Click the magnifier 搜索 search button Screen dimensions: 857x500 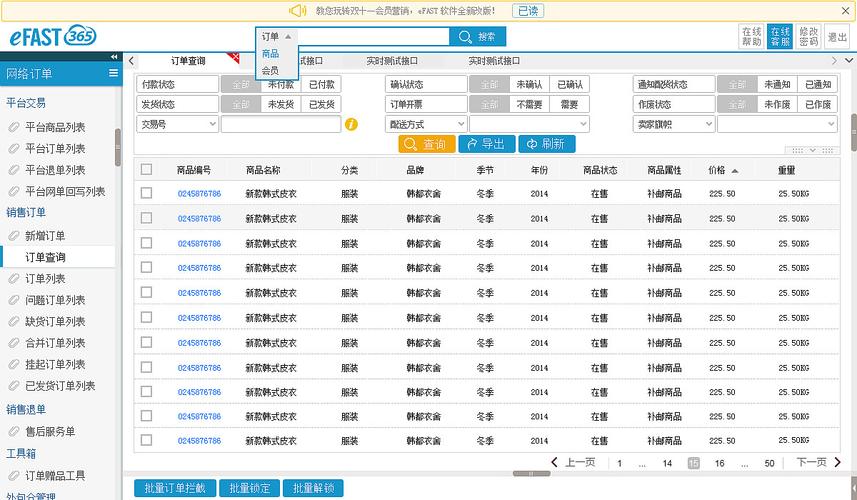click(478, 37)
